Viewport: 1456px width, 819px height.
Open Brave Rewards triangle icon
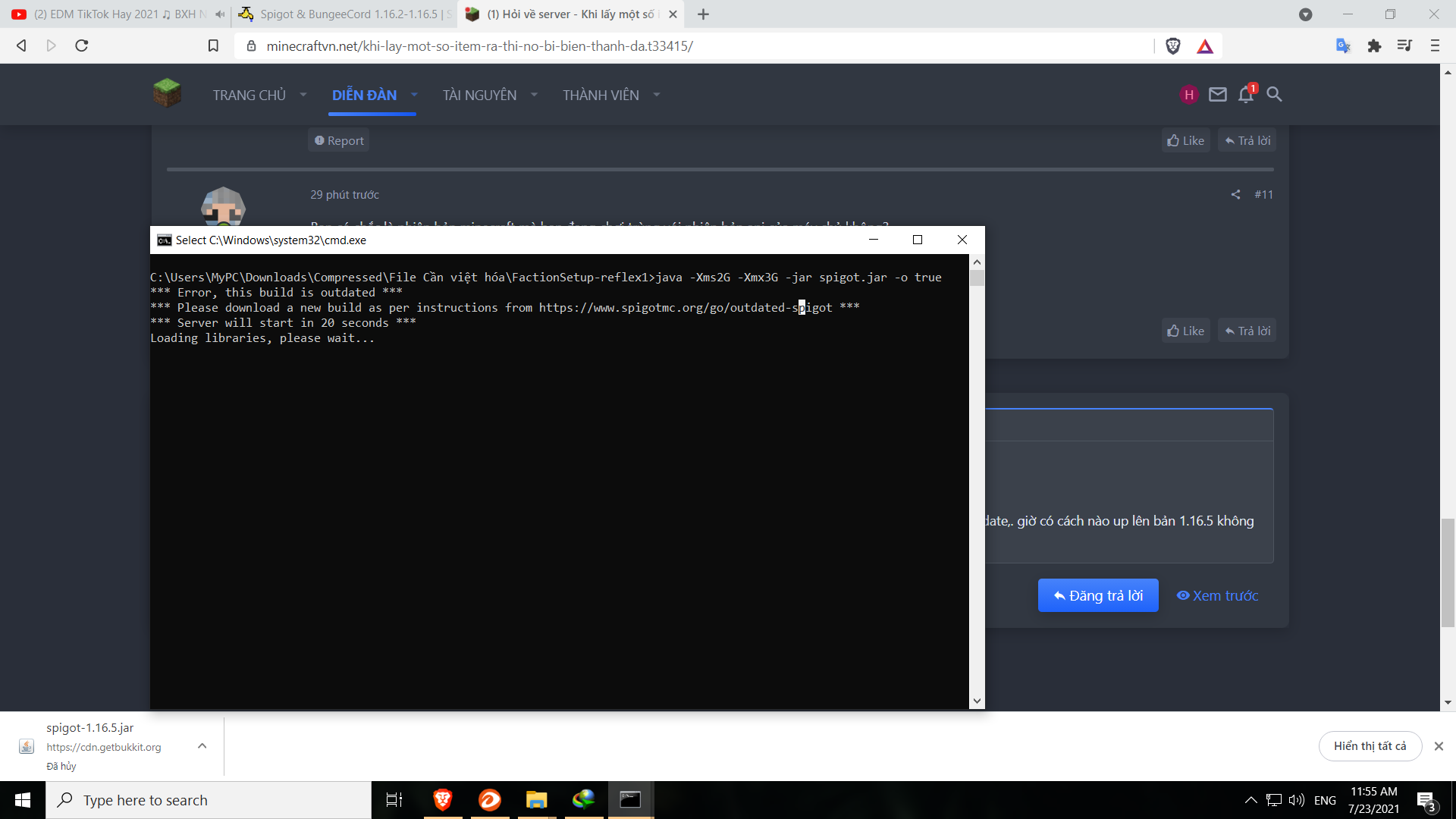1205,46
